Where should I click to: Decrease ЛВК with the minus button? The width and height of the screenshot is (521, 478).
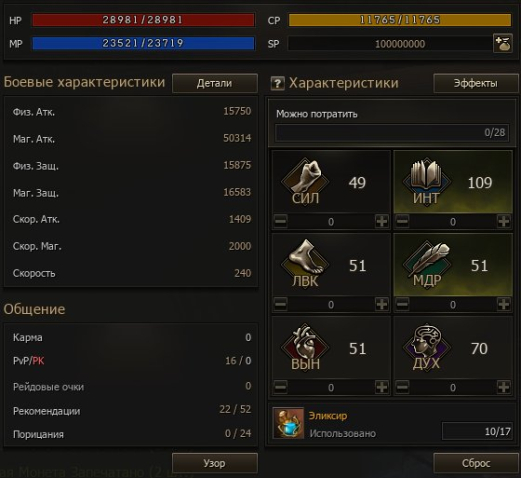click(280, 304)
